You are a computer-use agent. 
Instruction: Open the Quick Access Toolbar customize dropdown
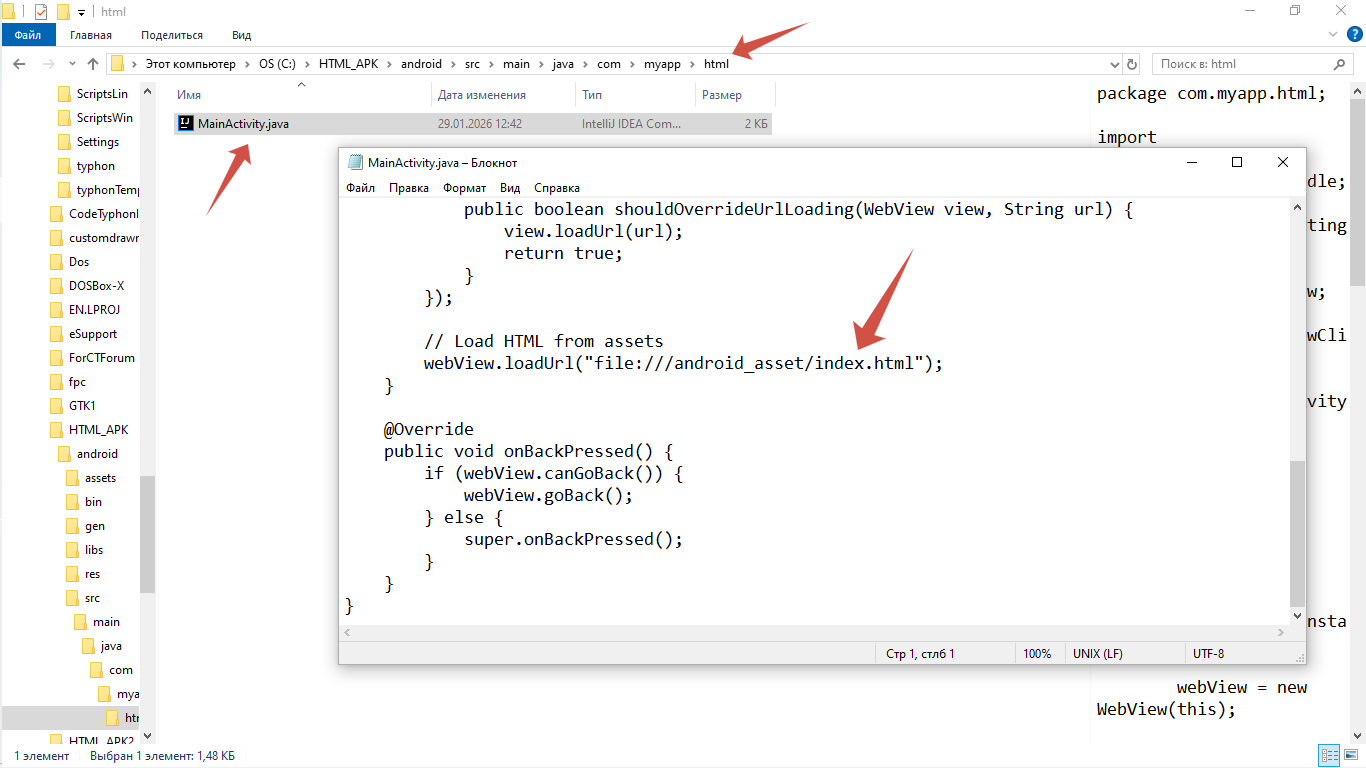point(81,12)
